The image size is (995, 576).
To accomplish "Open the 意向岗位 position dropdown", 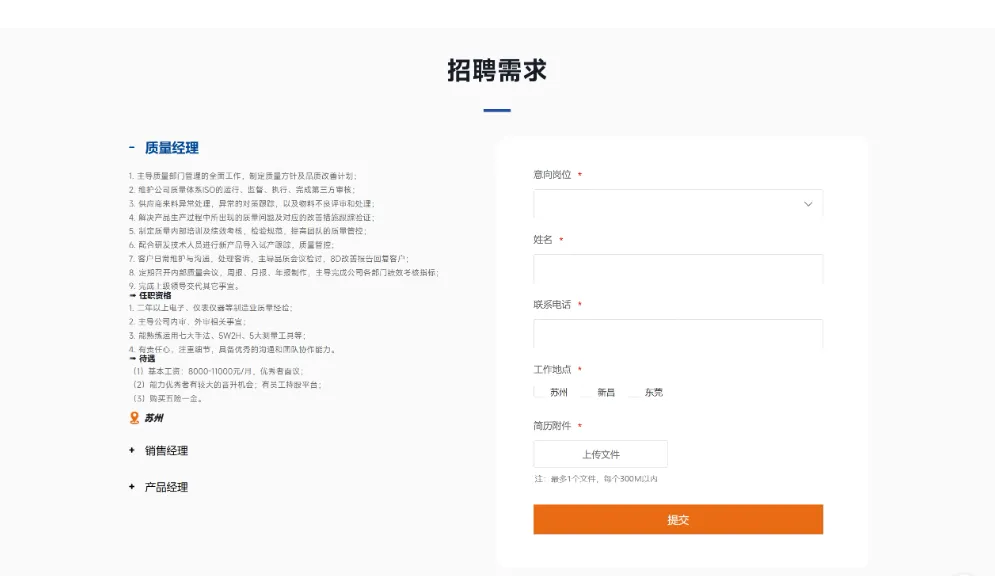I will coord(678,204).
